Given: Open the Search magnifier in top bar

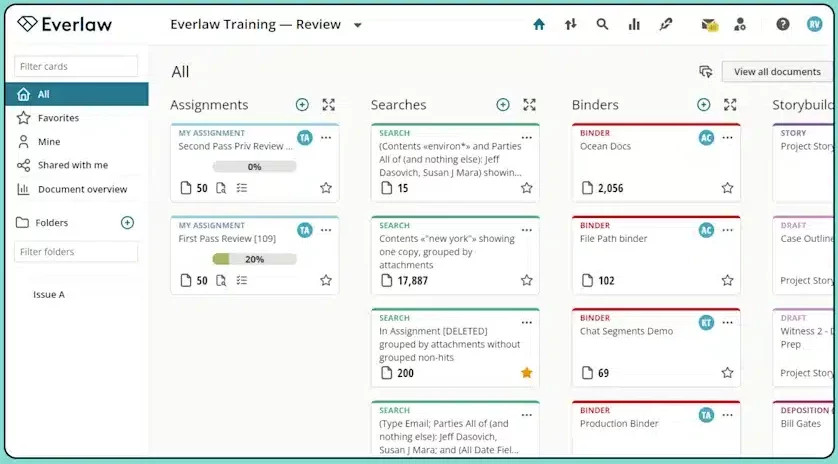Looking at the screenshot, I should coord(602,25).
